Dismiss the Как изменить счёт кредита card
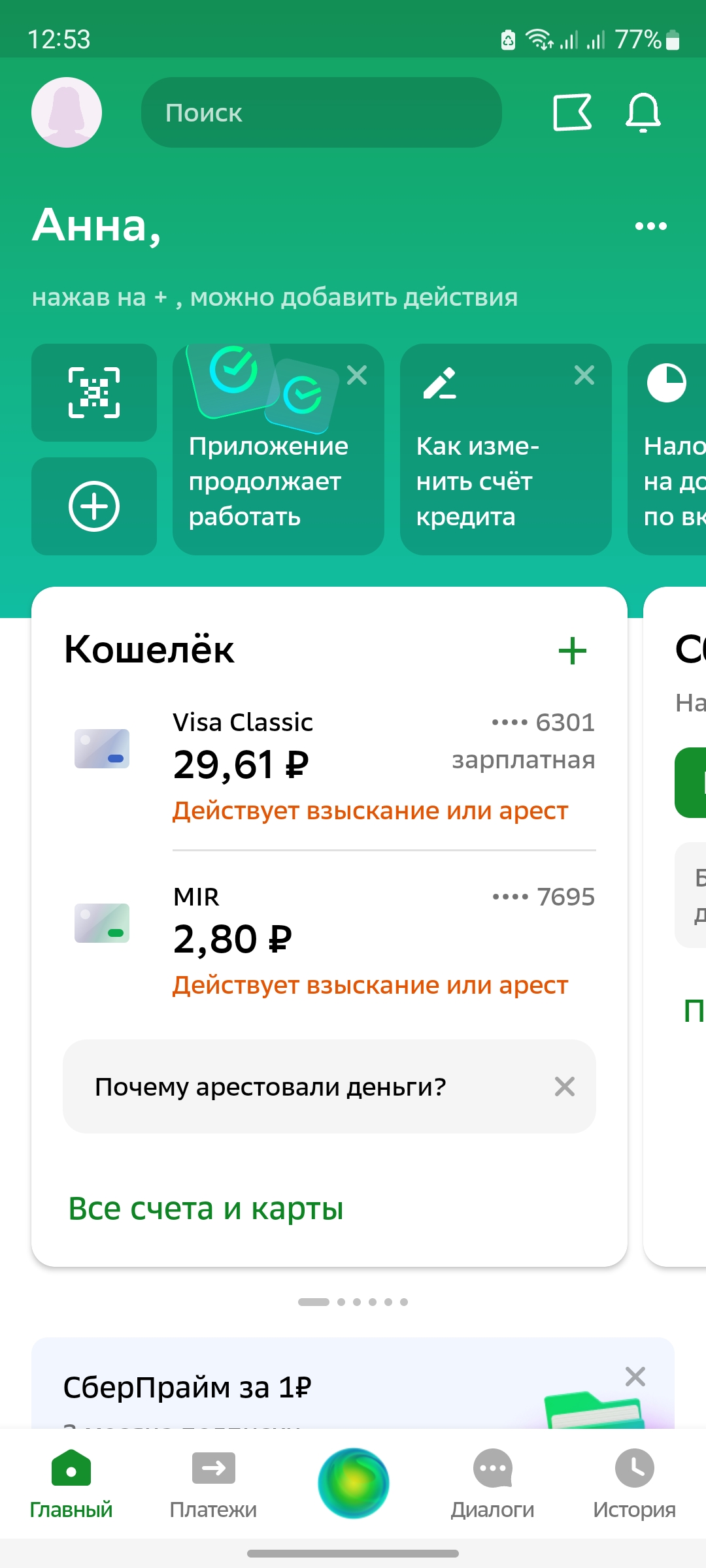This screenshot has width=706, height=1568. click(584, 375)
